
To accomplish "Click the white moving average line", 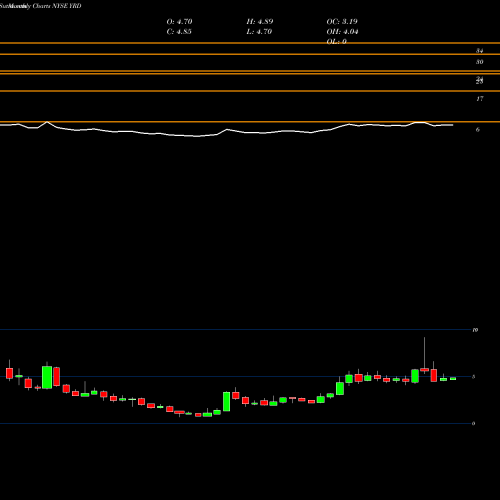I will [227, 130].
